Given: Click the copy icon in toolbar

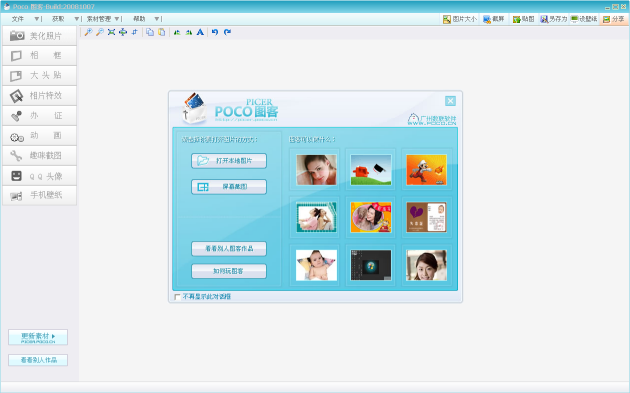Looking at the screenshot, I should 150,32.
